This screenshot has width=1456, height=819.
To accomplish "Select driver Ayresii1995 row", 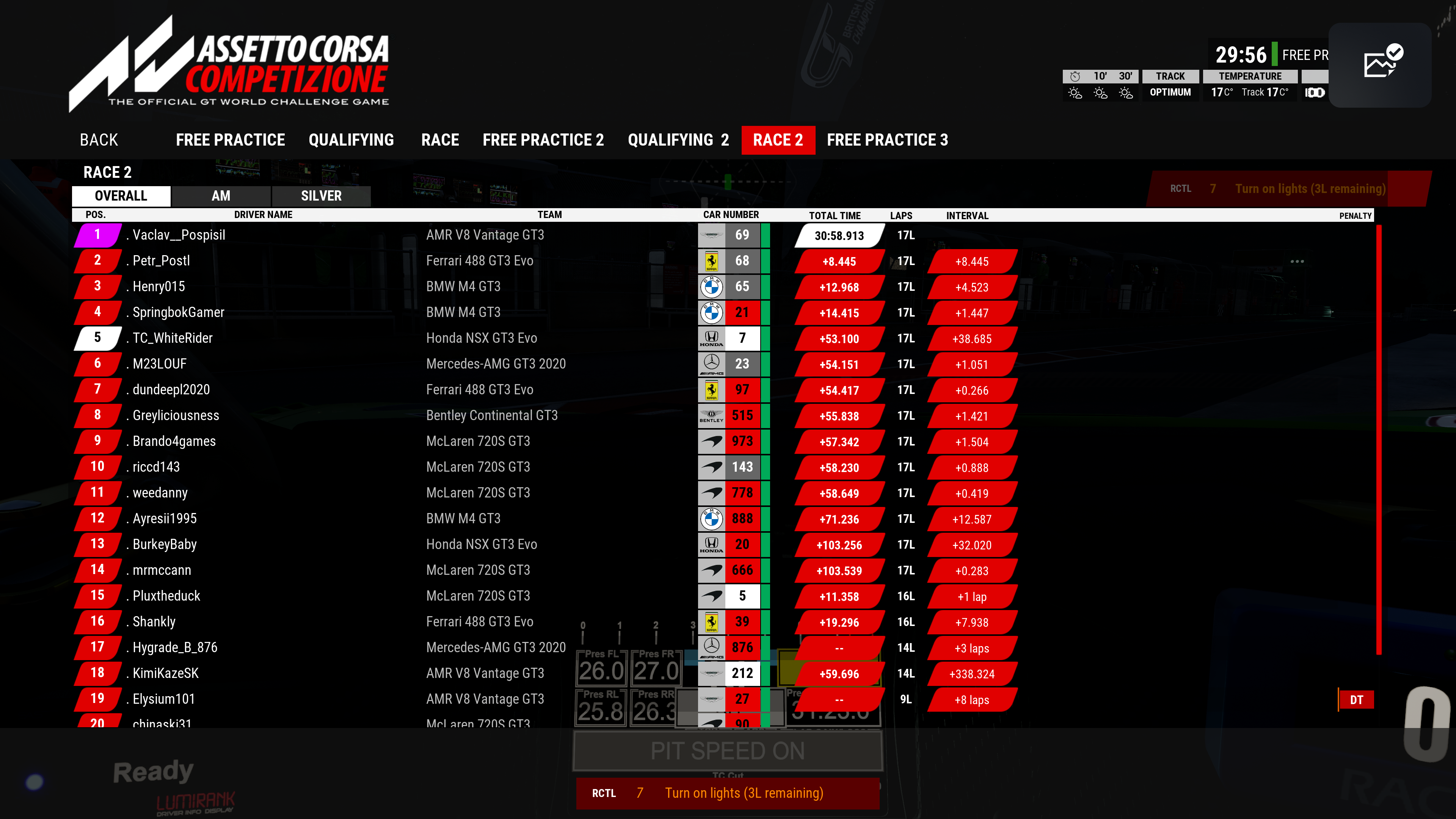I will click(x=723, y=519).
